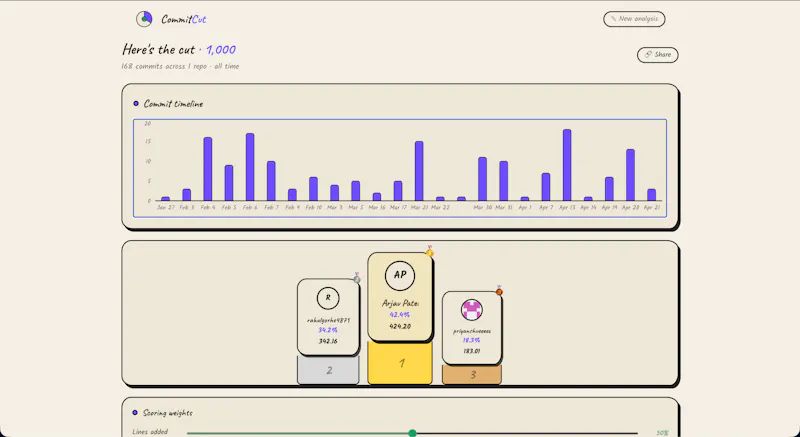Viewport: 800px width, 437px height.
Task: Click the bronze medal on rank 3 card
Action: tap(499, 291)
